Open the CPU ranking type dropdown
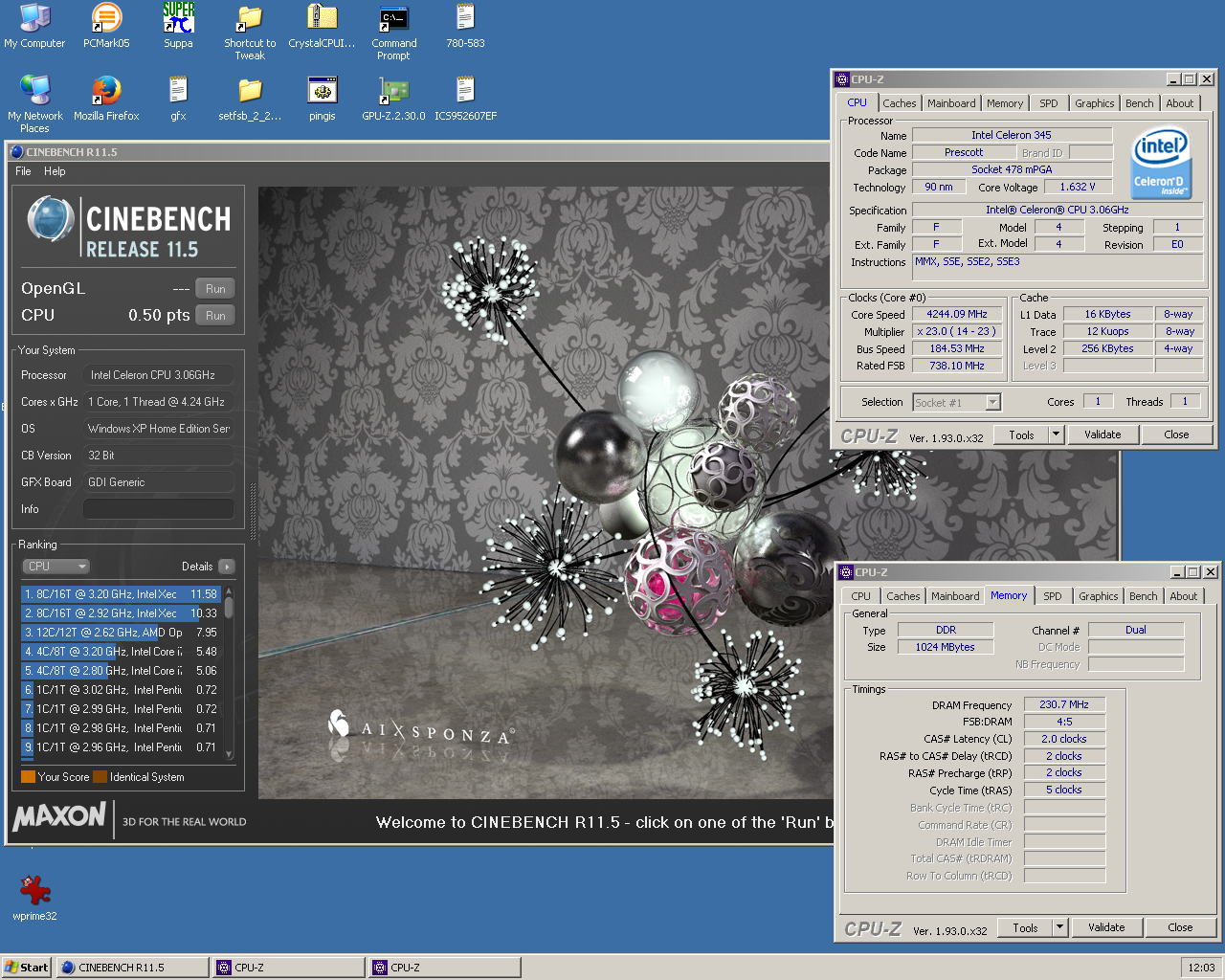1225x980 pixels. (56, 567)
